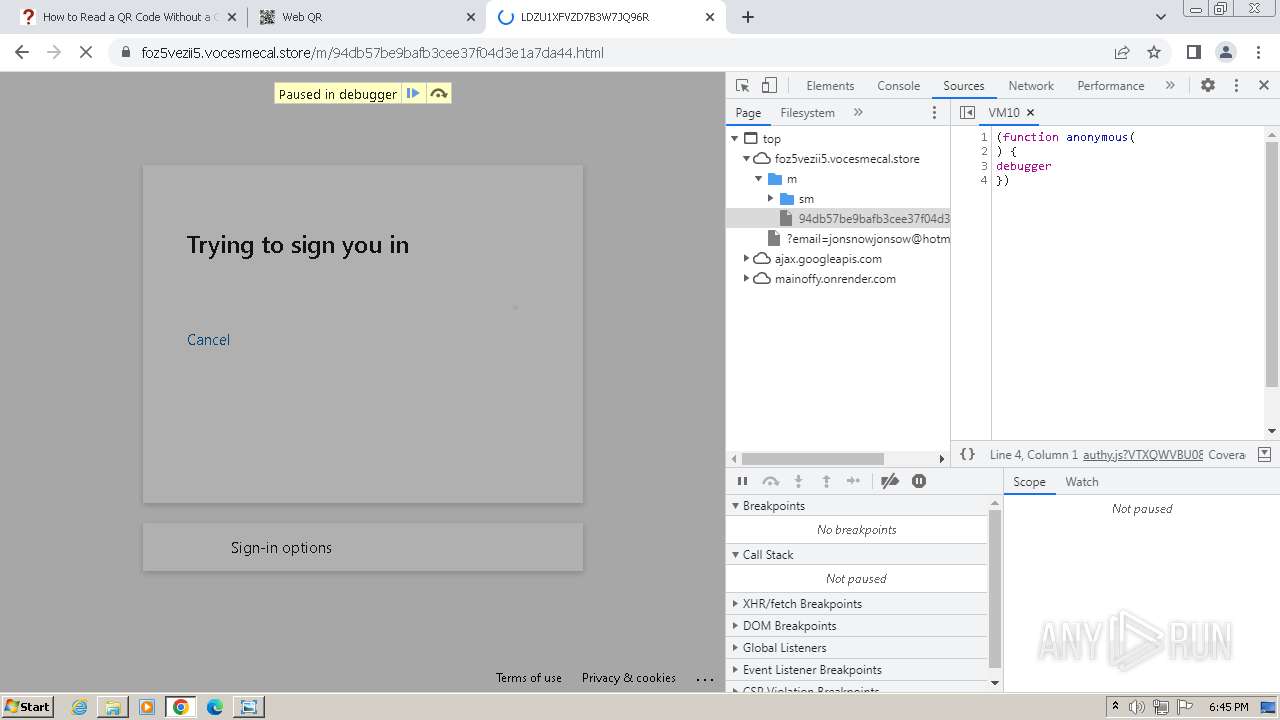Expand Event Listener Breakpoints section

856,670
